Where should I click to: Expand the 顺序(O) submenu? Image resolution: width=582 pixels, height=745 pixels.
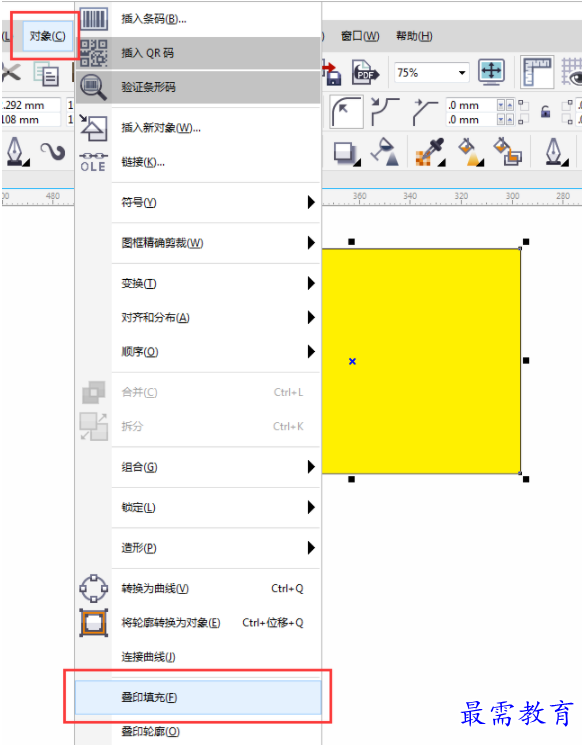[x=198, y=352]
